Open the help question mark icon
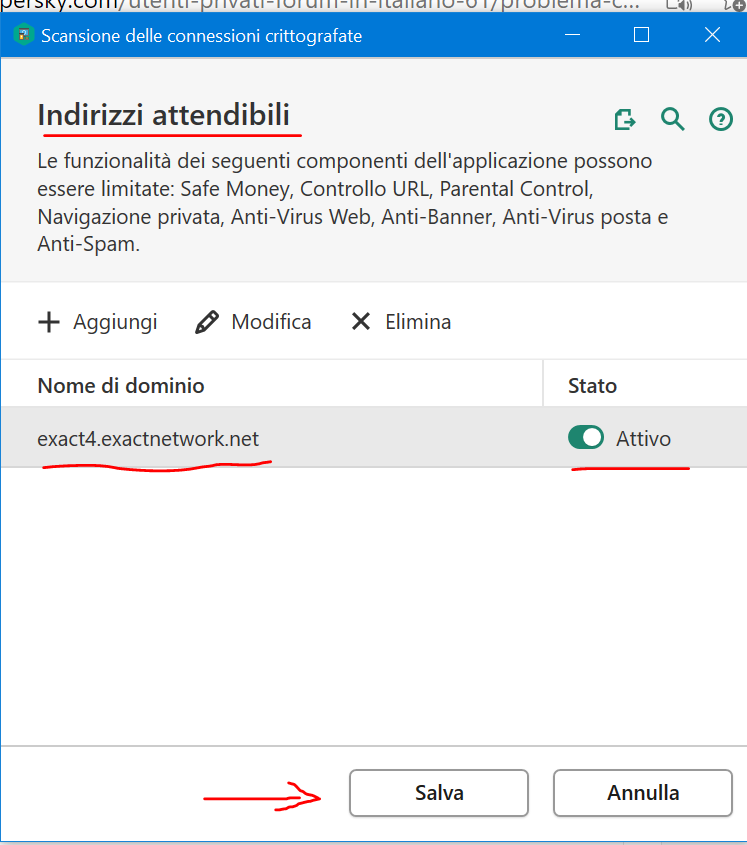This screenshot has height=845, width=747. (x=721, y=119)
